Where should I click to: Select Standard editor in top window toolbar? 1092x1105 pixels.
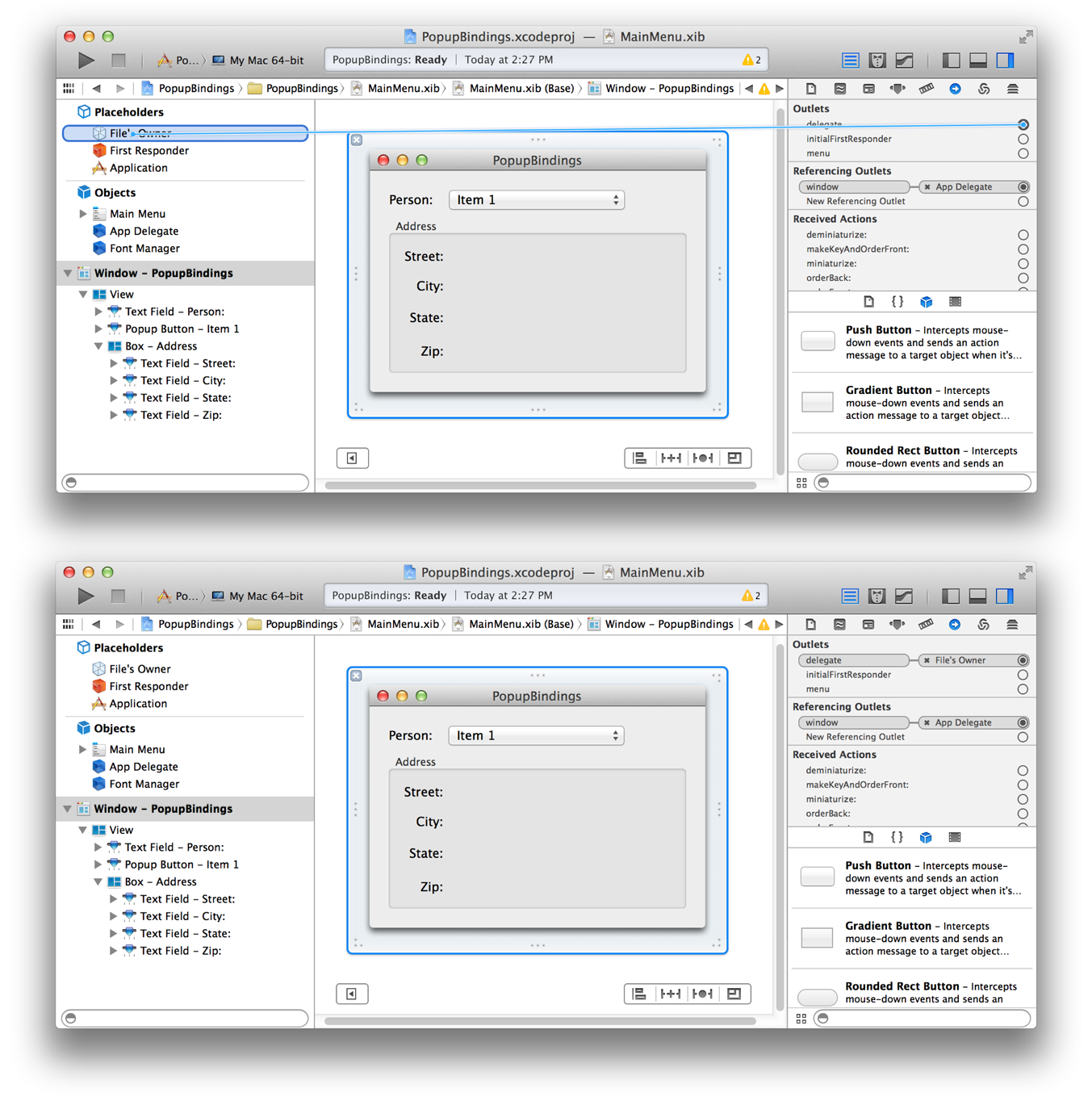850,60
